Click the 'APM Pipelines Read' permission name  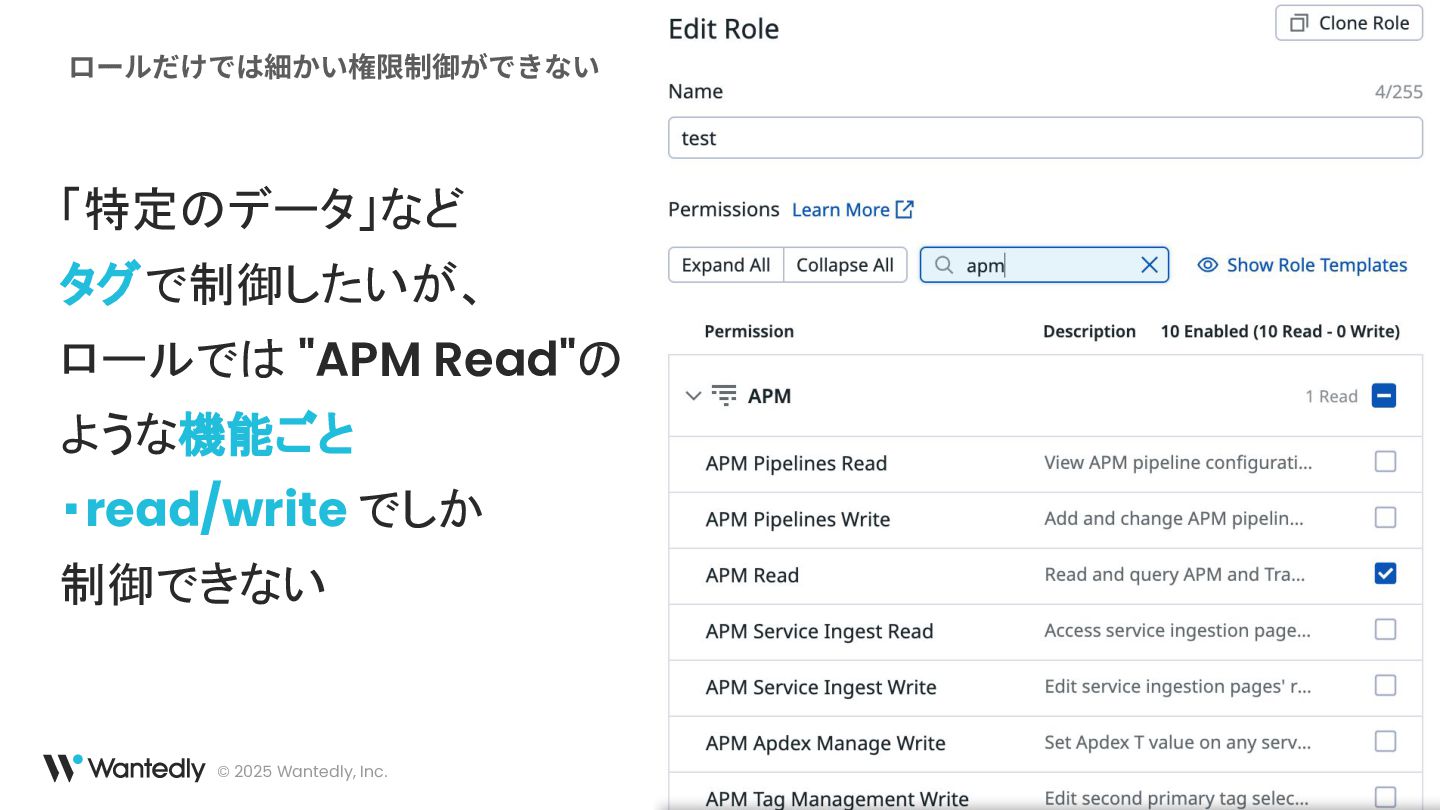[796, 463]
